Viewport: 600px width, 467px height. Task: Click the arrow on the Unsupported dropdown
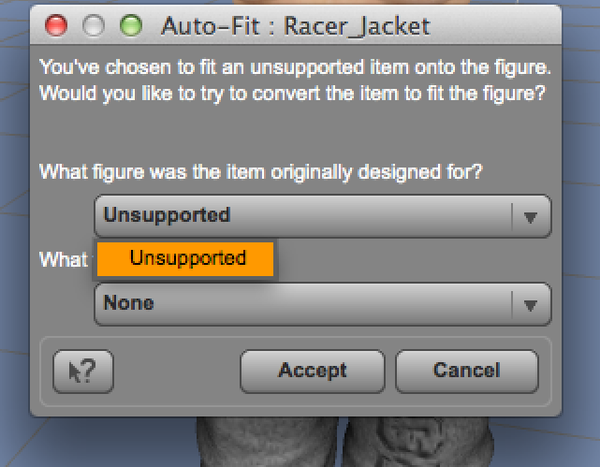[x=531, y=216]
